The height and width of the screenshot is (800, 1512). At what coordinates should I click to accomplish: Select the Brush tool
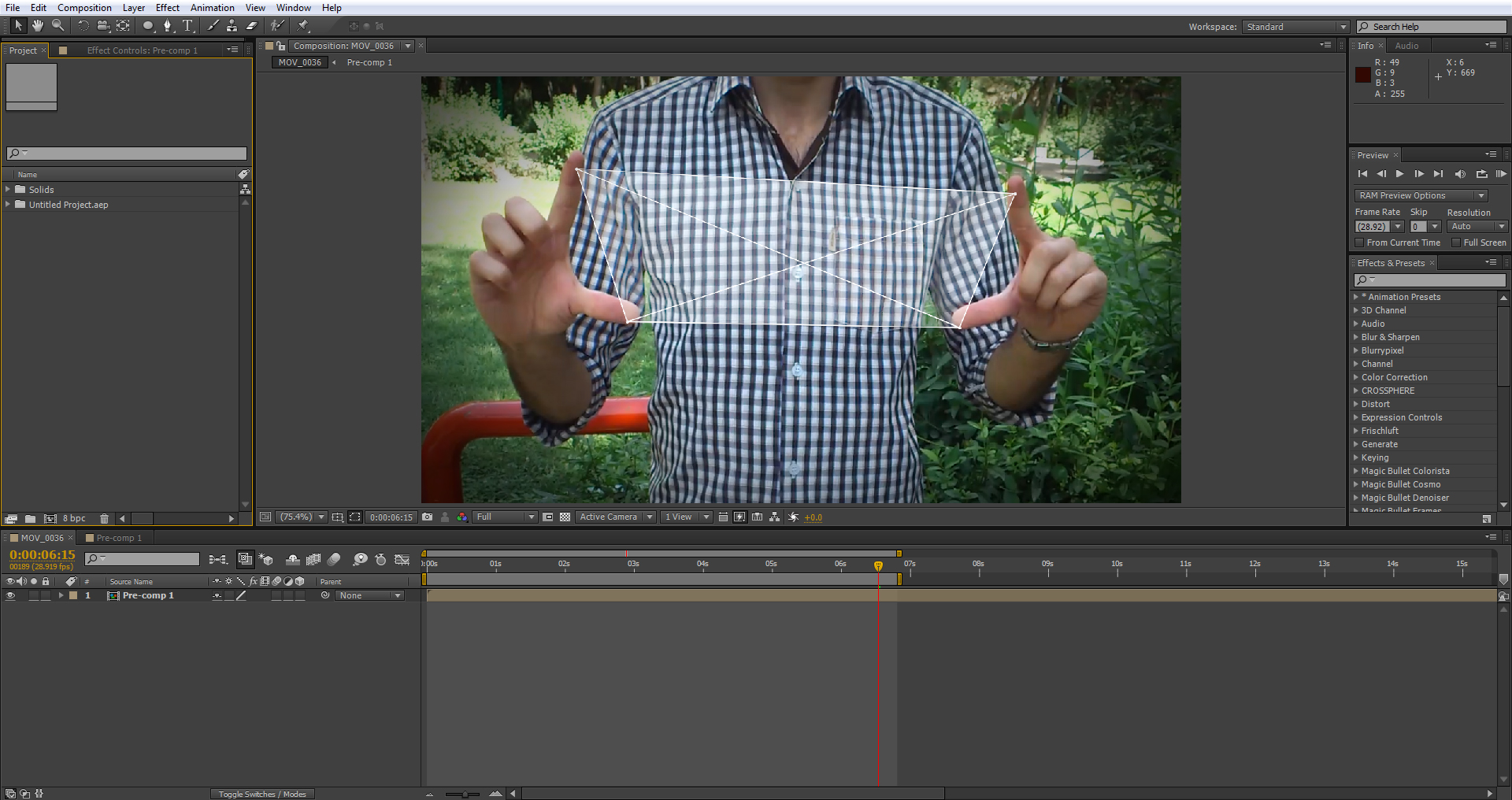click(x=213, y=25)
